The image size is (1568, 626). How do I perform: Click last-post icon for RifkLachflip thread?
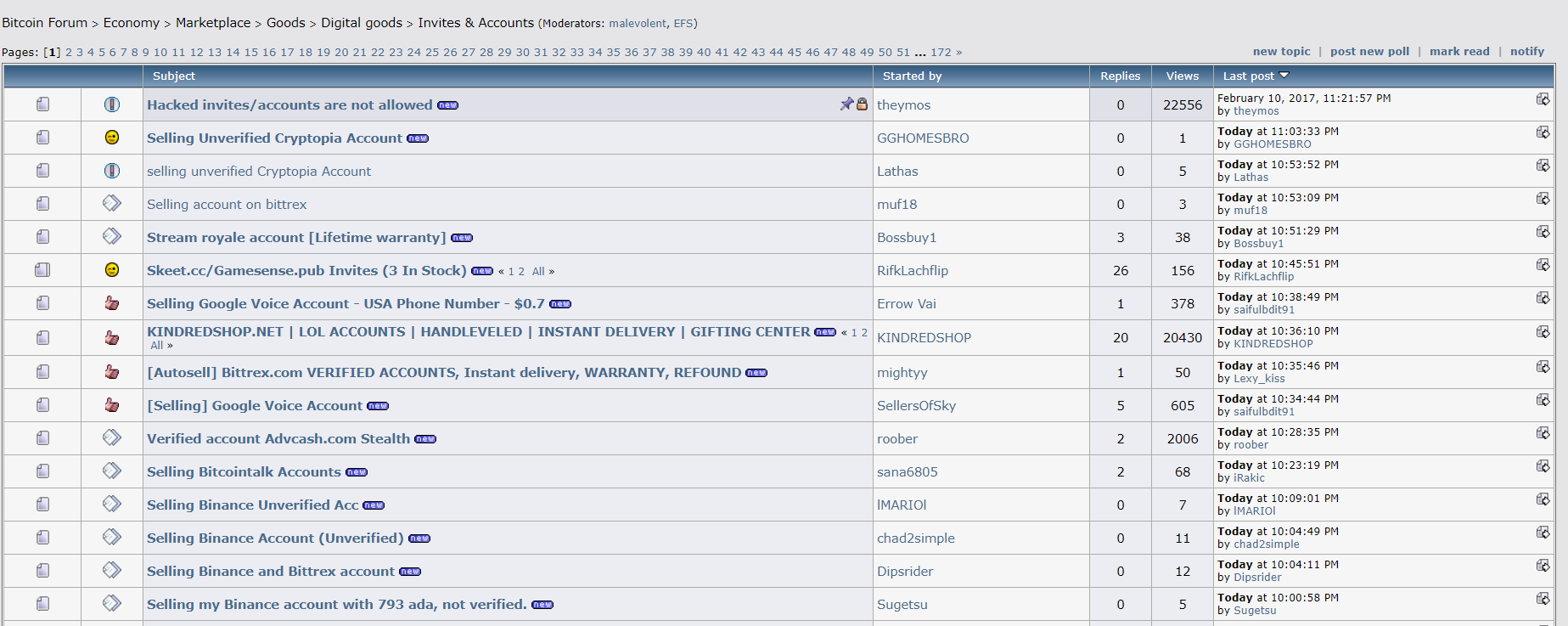coord(1543,265)
